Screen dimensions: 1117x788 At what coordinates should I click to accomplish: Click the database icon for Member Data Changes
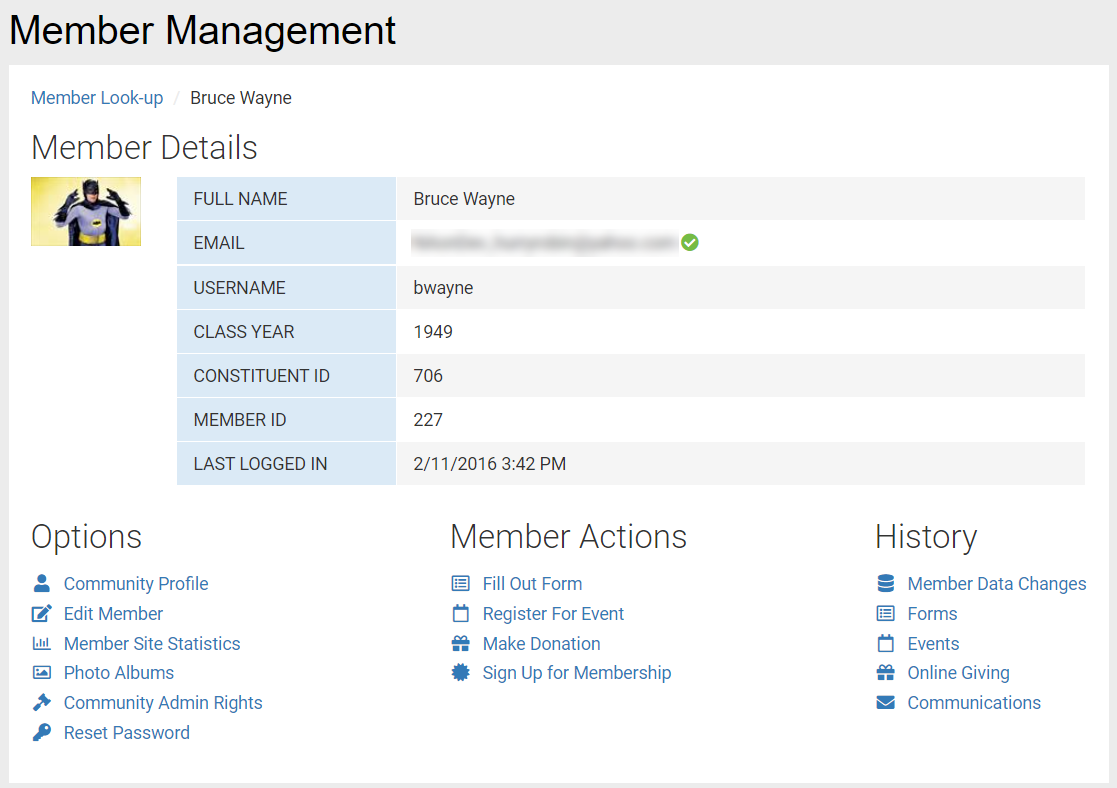tap(884, 583)
